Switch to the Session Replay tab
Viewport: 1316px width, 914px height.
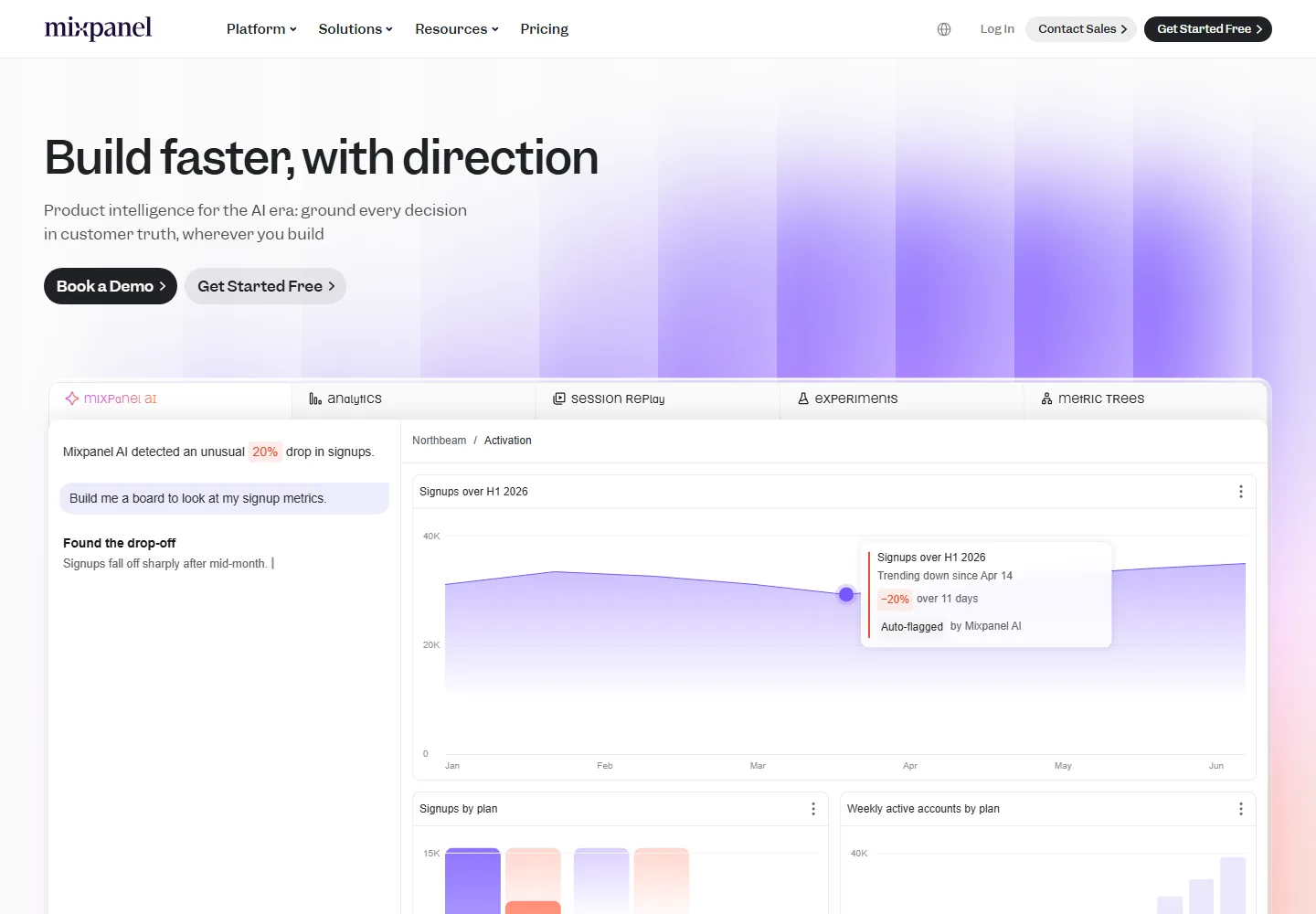[658, 399]
